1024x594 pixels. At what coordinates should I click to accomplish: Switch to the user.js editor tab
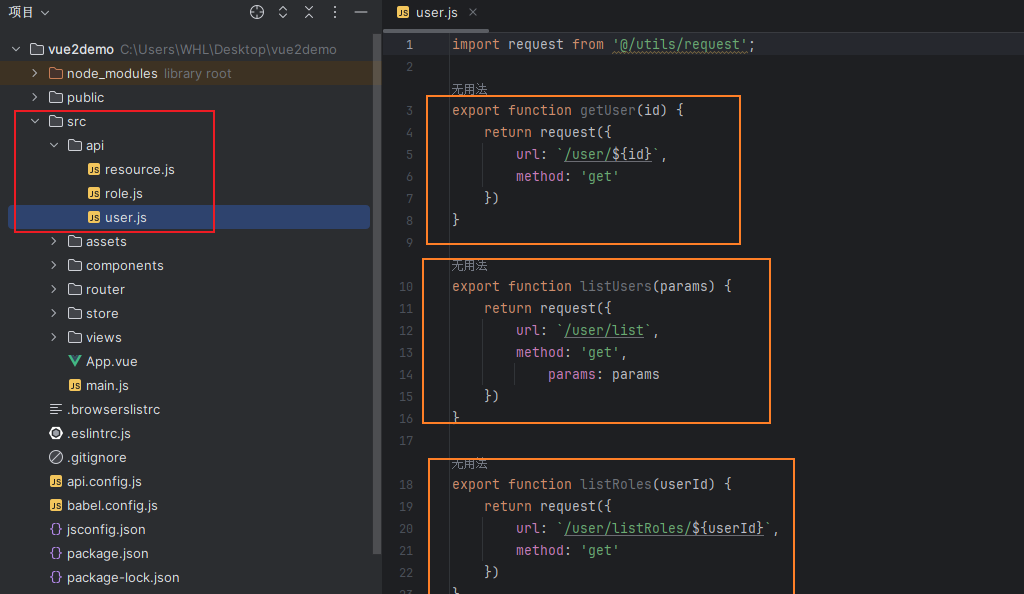(436, 13)
